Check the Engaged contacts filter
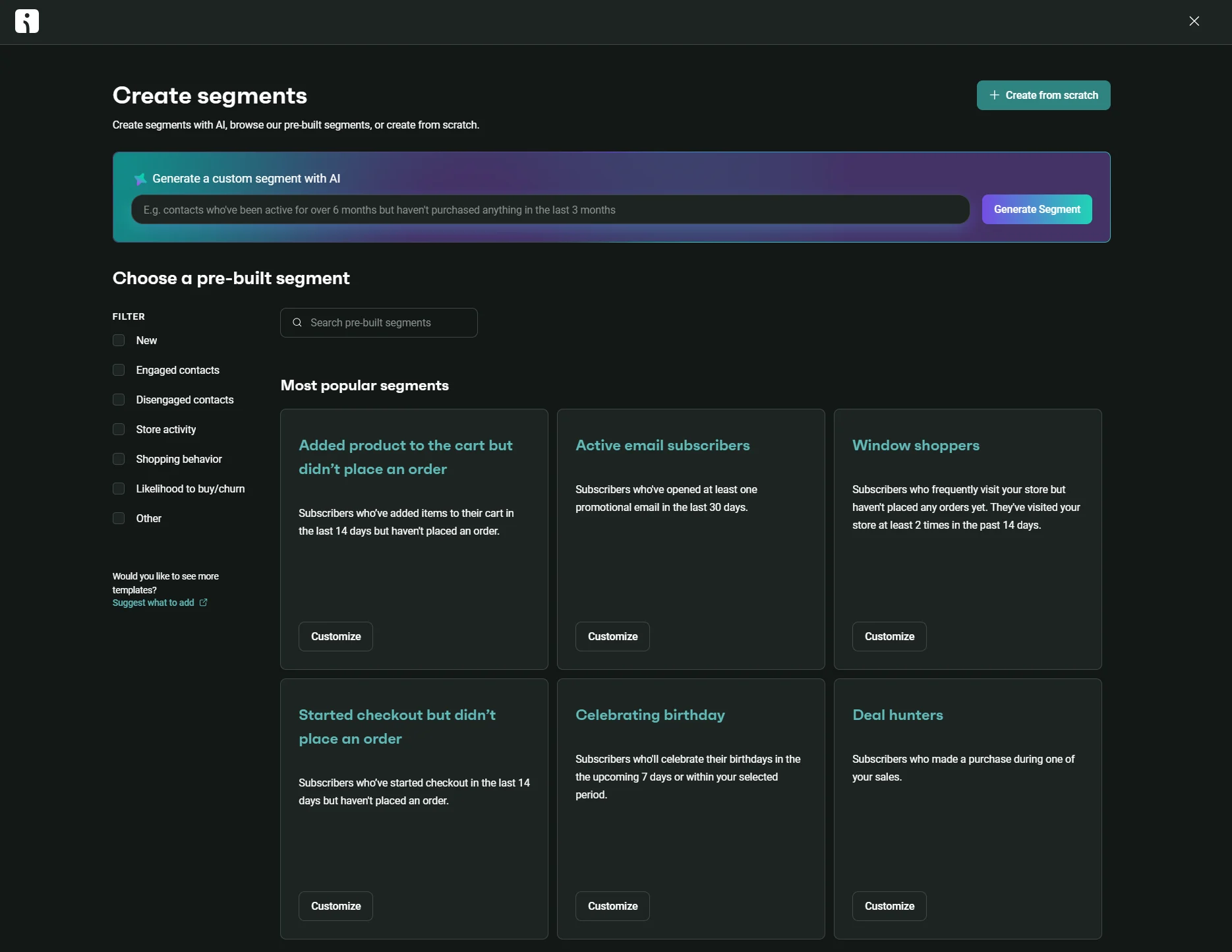1232x952 pixels. tap(119, 370)
